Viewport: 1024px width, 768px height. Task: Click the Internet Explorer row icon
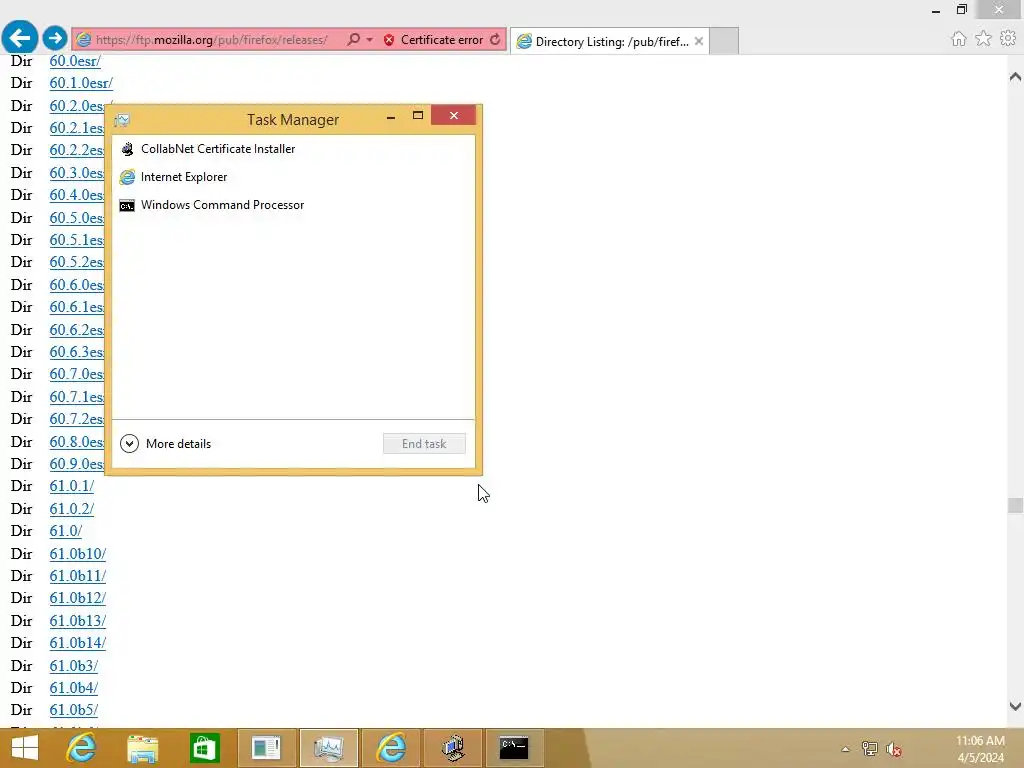pyautogui.click(x=127, y=177)
